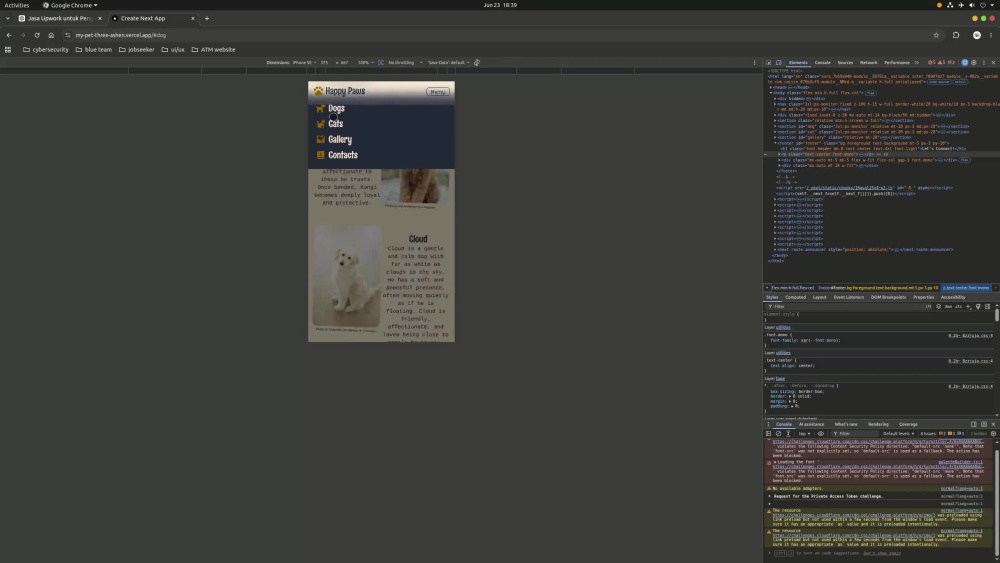Open a new browser tab
The image size is (1000, 563).
[x=207, y=18]
